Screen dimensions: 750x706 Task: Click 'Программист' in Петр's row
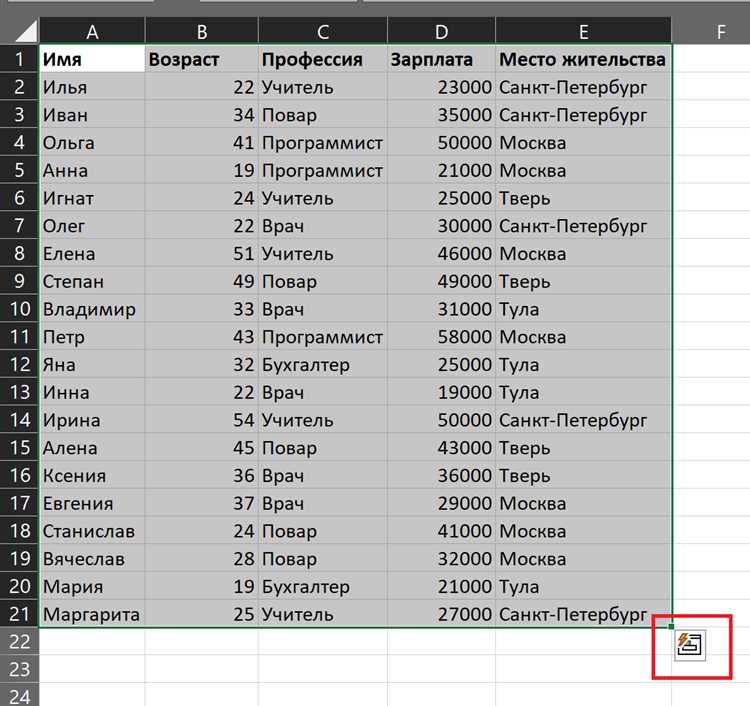(x=323, y=336)
